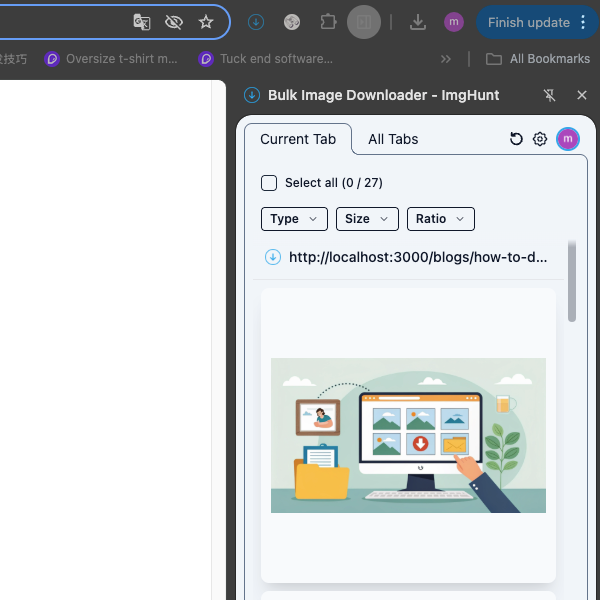The height and width of the screenshot is (600, 600).
Task: Select the Current Tab tab
Action: pyautogui.click(x=298, y=139)
